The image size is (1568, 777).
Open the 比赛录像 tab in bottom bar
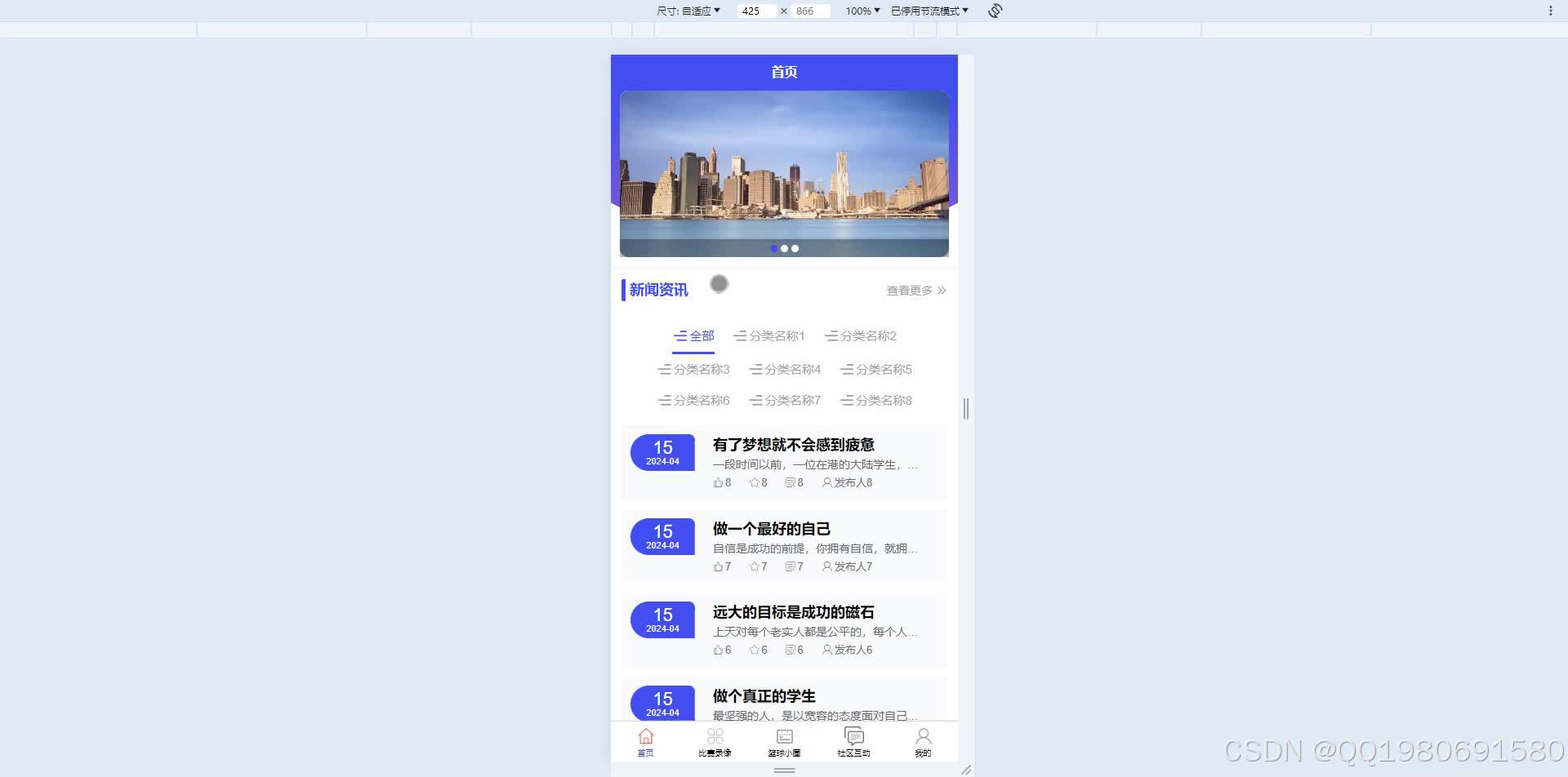(715, 742)
